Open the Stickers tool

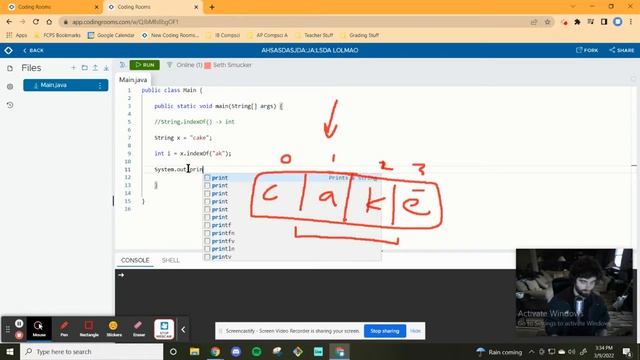tap(114, 329)
